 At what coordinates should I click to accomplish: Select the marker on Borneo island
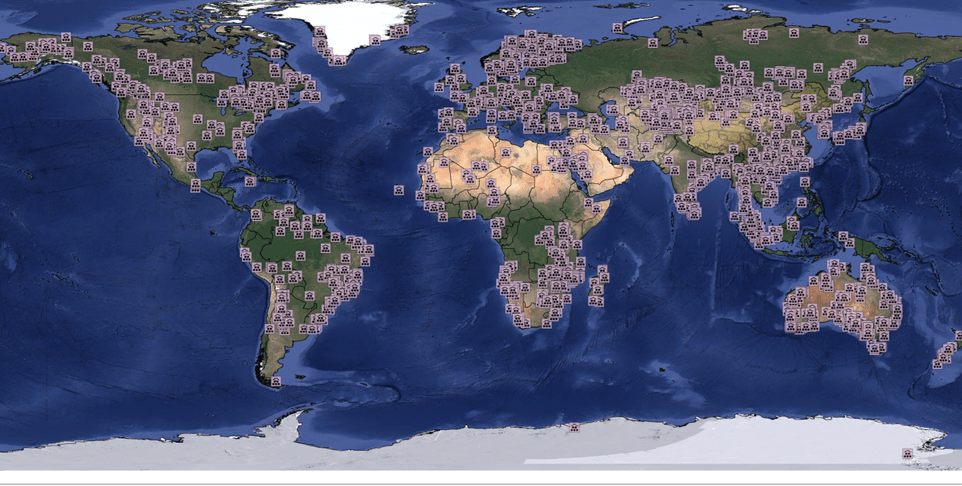point(792,224)
